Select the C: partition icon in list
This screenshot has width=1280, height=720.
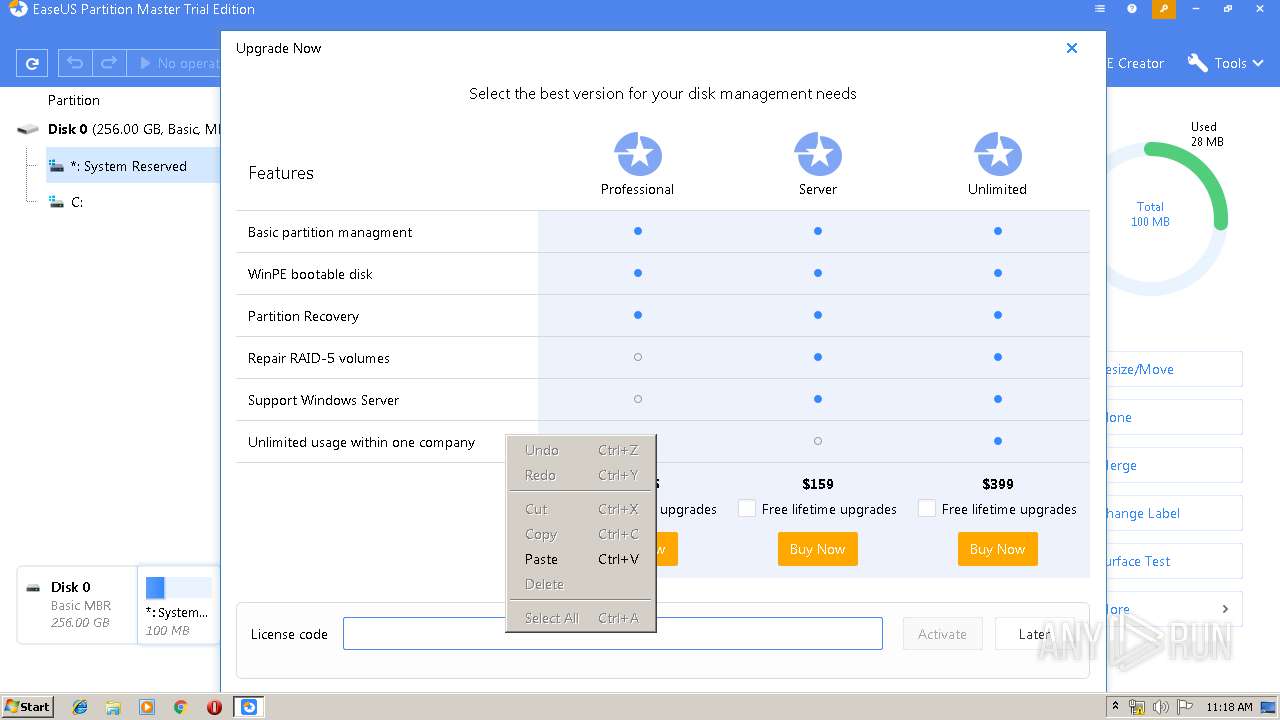(57, 202)
